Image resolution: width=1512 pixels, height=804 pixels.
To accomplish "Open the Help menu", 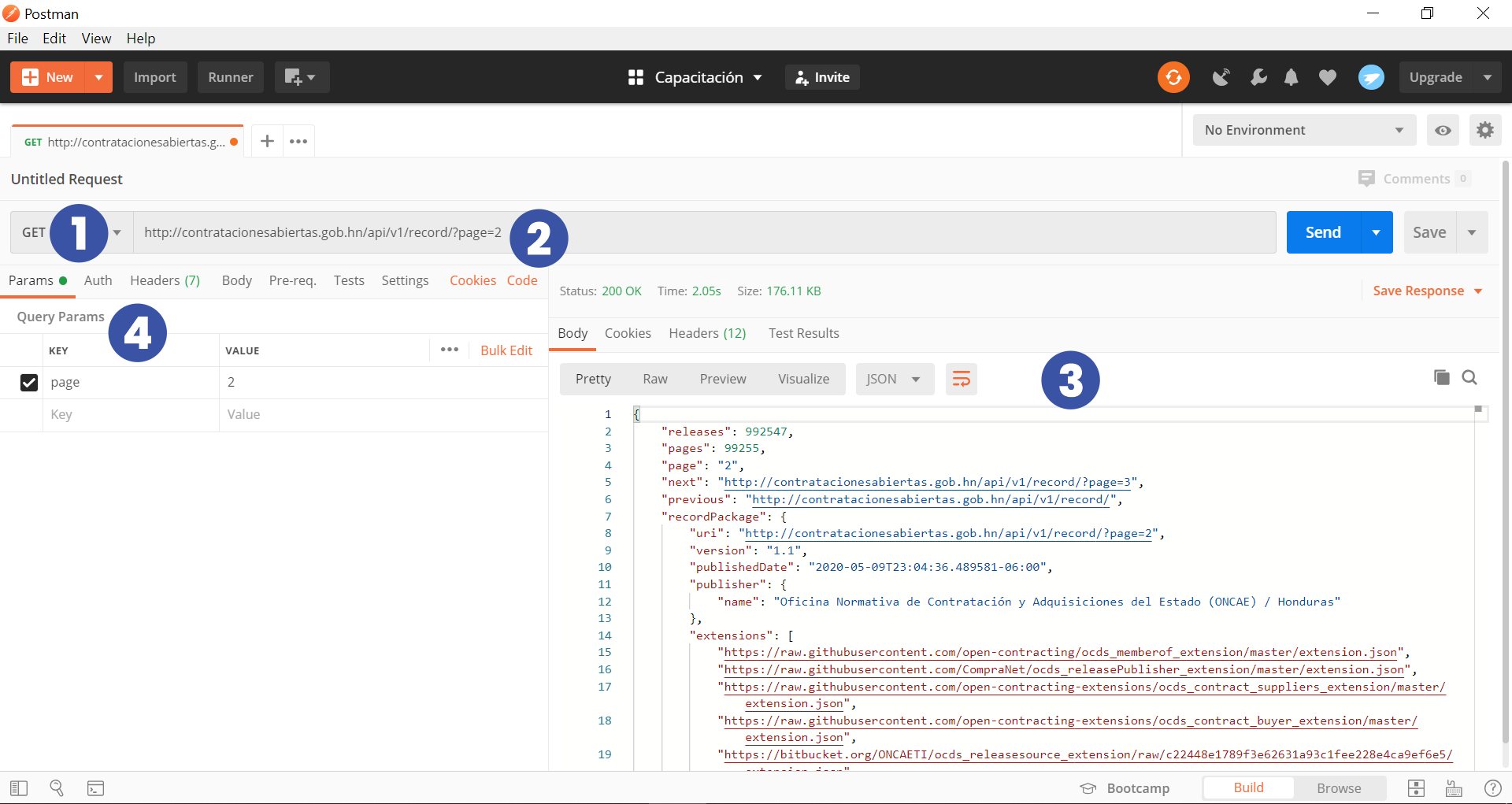I will click(x=141, y=39).
